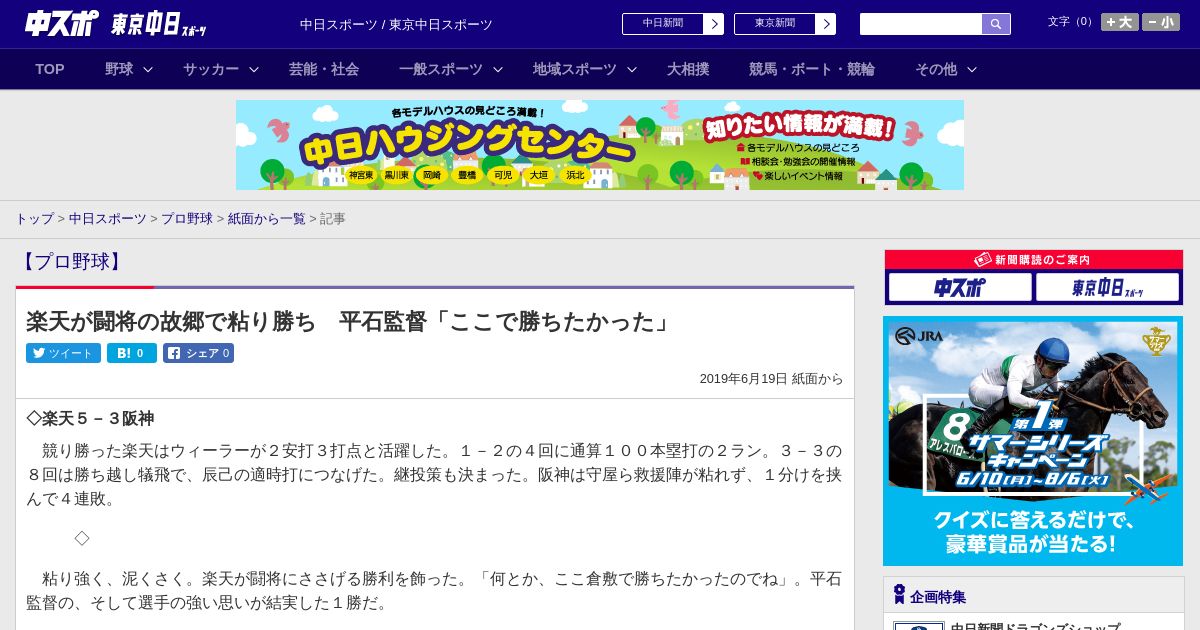Expand 一般スポーツ dropdown chevron

pos(498,69)
